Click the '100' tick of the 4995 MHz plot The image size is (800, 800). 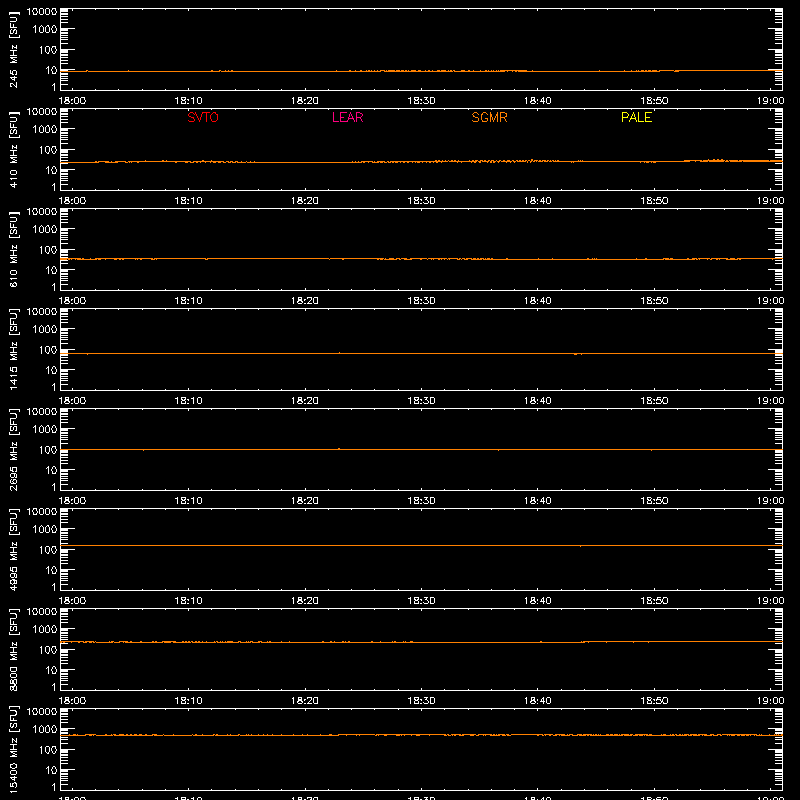[48, 550]
